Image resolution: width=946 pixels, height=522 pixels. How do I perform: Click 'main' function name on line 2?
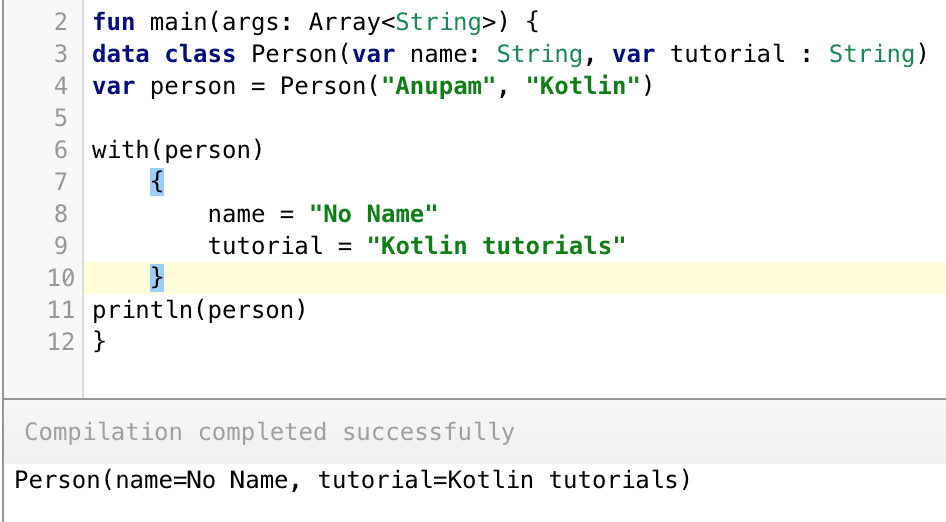tap(179, 22)
